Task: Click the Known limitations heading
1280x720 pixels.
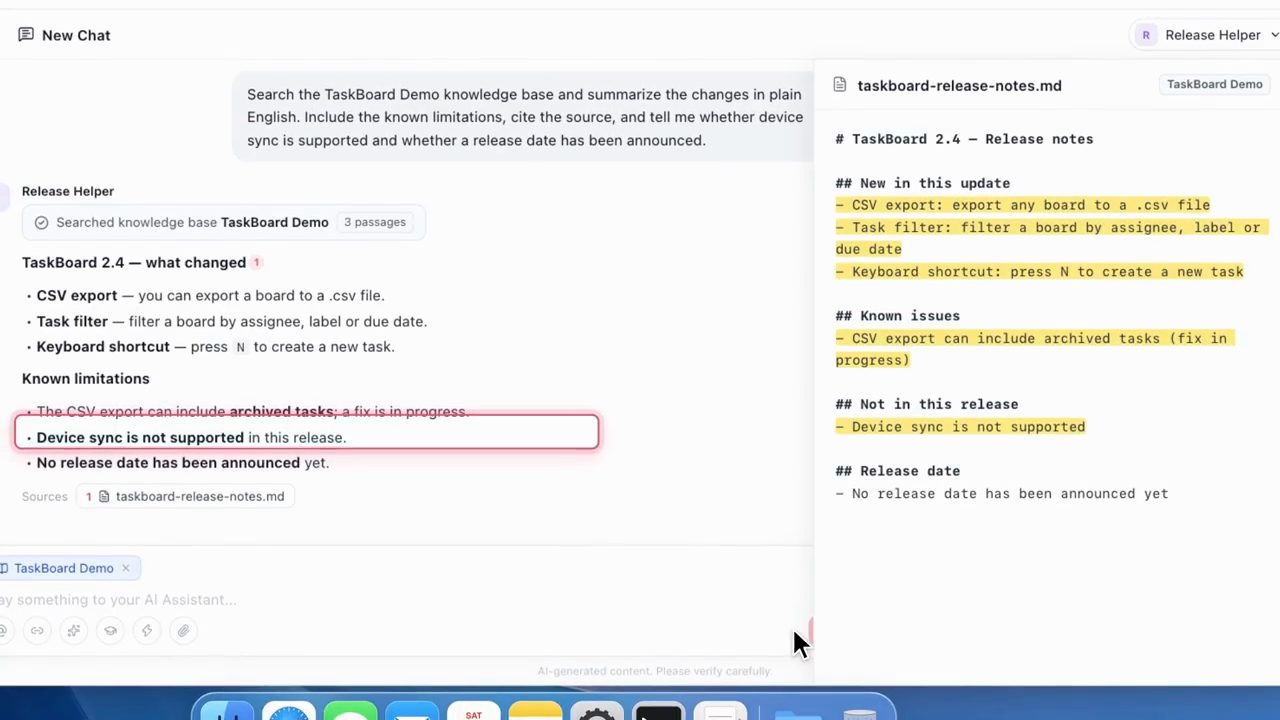Action: 86,379
